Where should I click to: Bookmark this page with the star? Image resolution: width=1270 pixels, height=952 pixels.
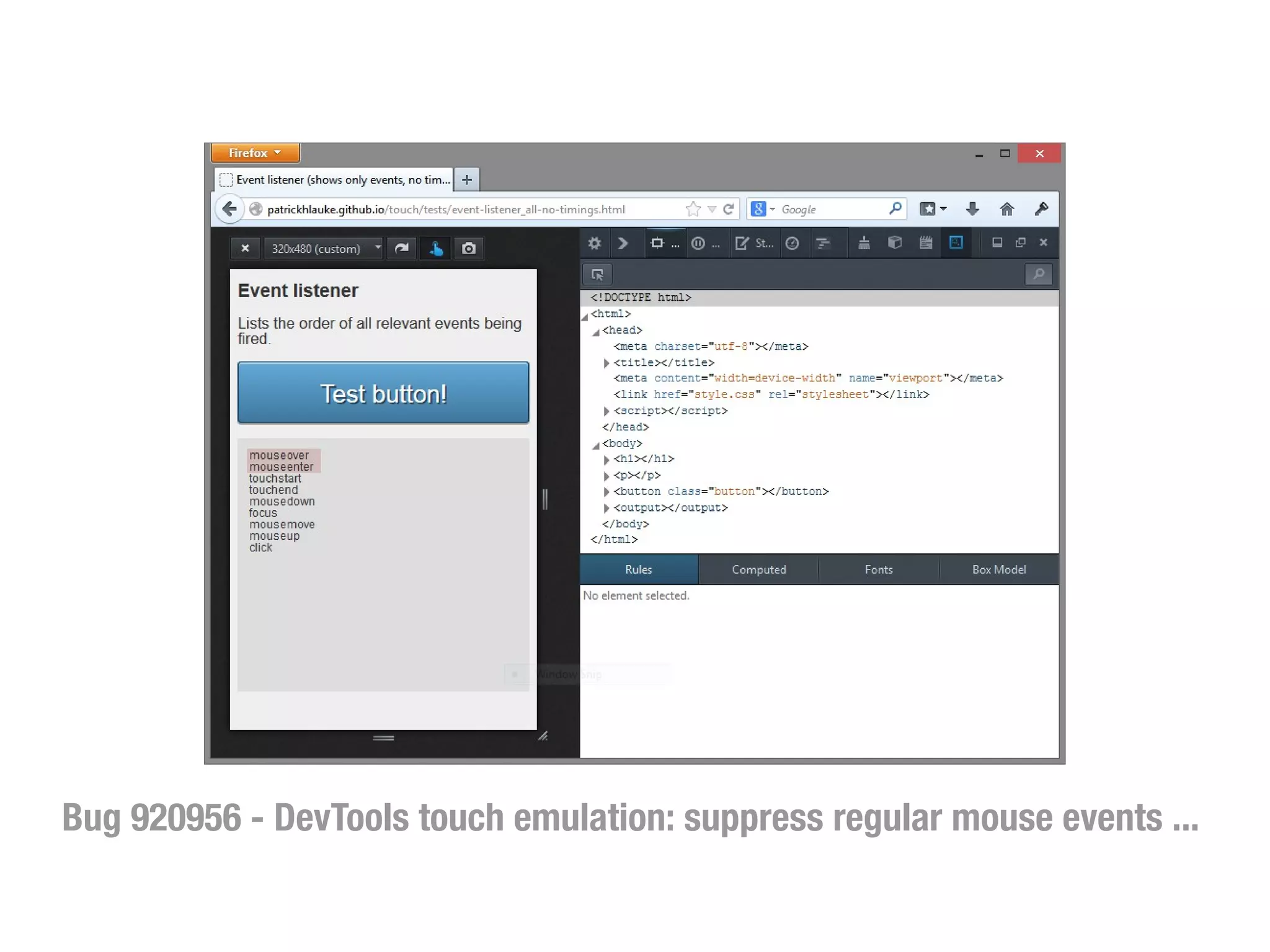click(693, 210)
